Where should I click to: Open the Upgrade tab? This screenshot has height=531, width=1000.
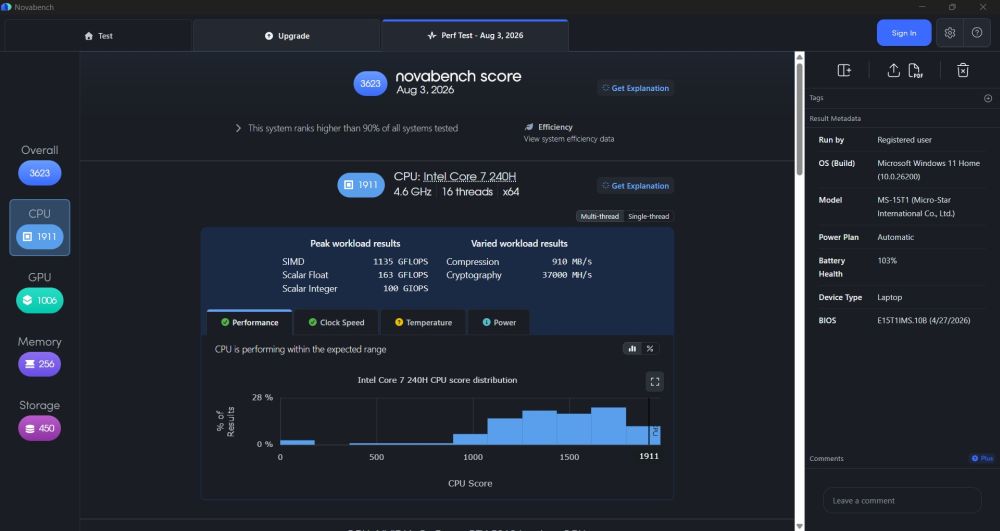coord(287,36)
